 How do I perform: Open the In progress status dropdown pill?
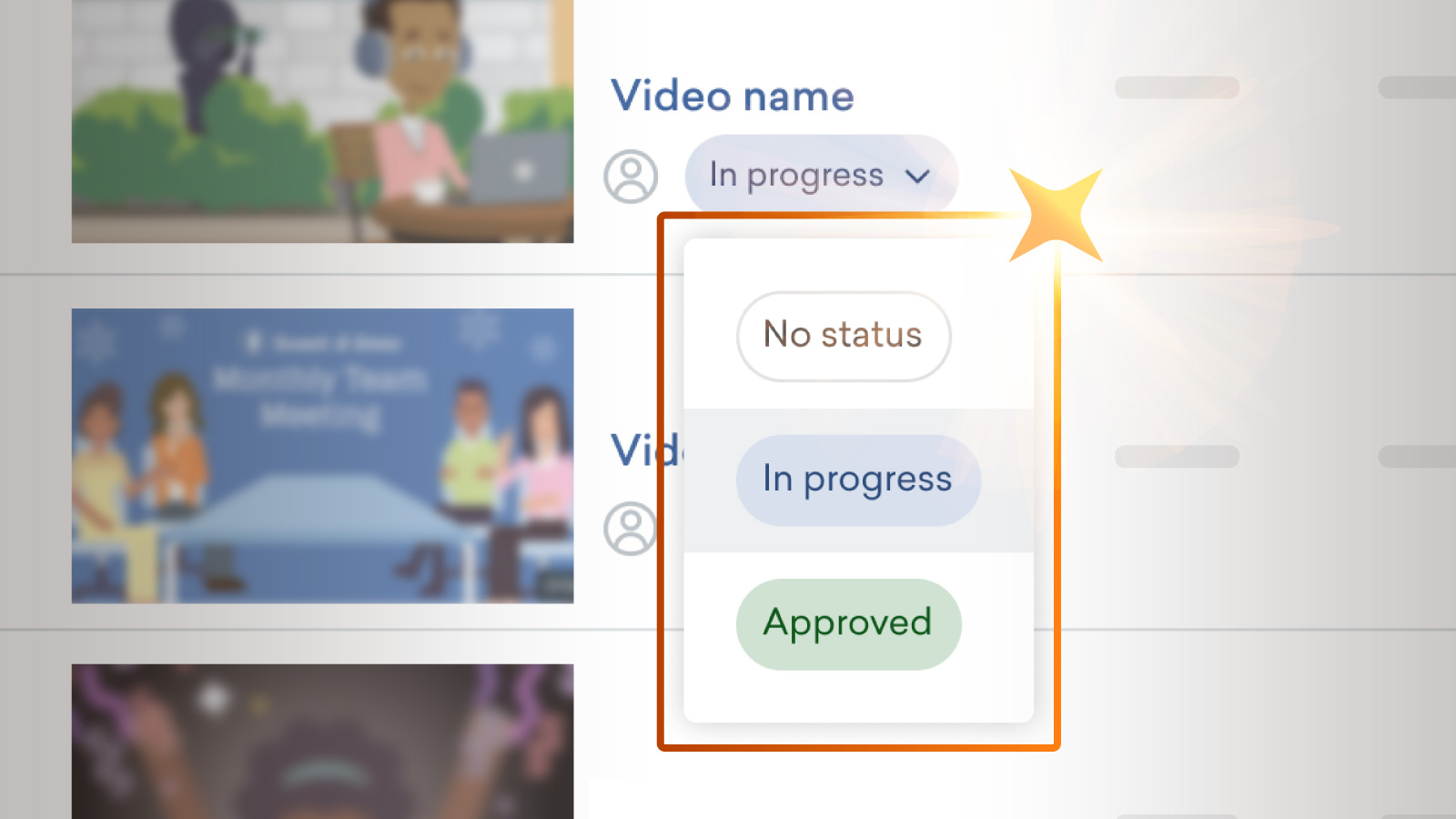pos(821,176)
